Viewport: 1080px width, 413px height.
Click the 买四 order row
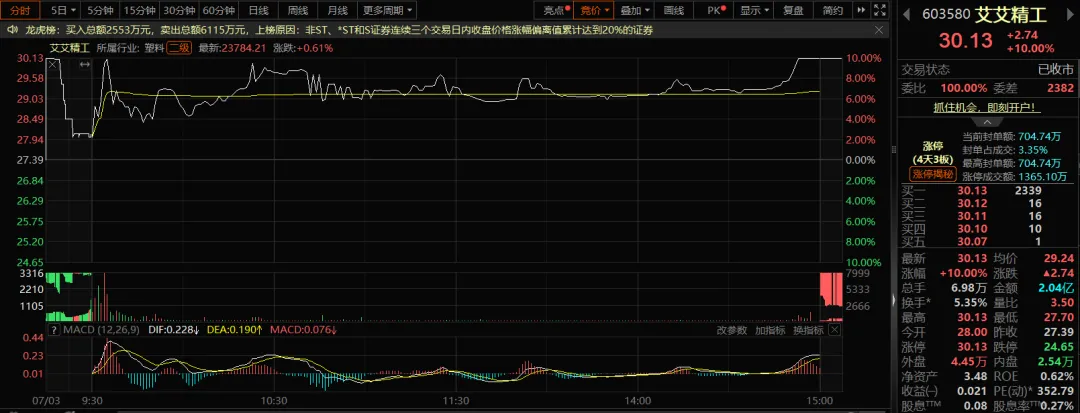(x=988, y=229)
